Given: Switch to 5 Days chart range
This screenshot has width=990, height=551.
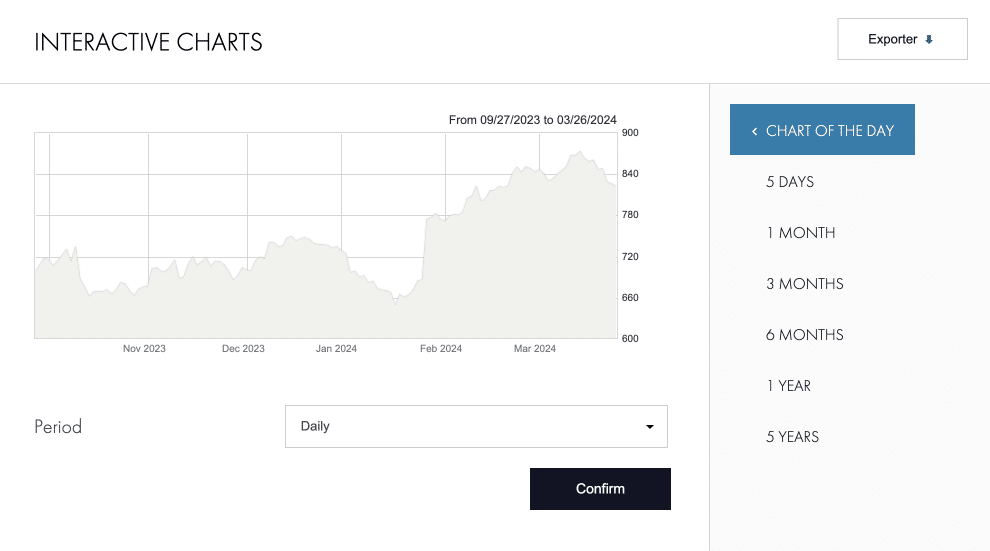Looking at the screenshot, I should click(x=790, y=182).
